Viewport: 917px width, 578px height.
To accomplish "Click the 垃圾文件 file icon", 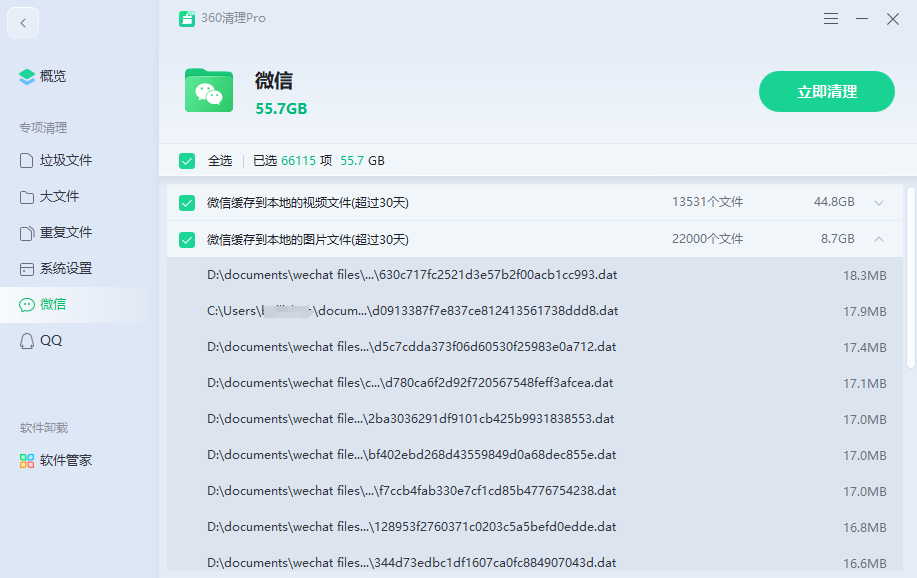I will tap(26, 161).
